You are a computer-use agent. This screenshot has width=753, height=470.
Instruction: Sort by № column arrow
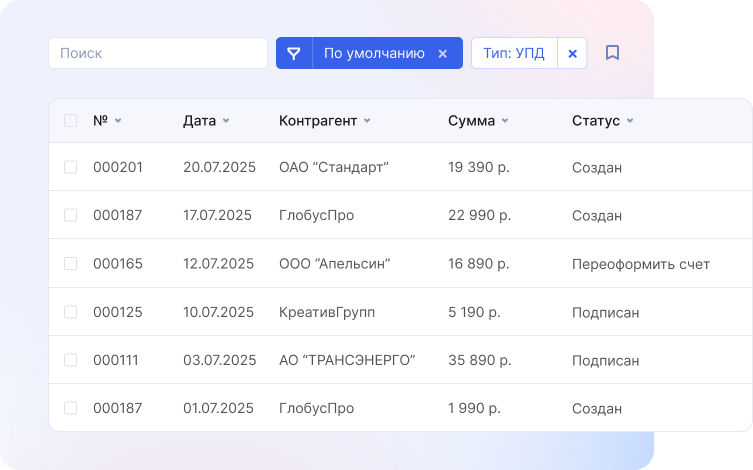(x=118, y=121)
